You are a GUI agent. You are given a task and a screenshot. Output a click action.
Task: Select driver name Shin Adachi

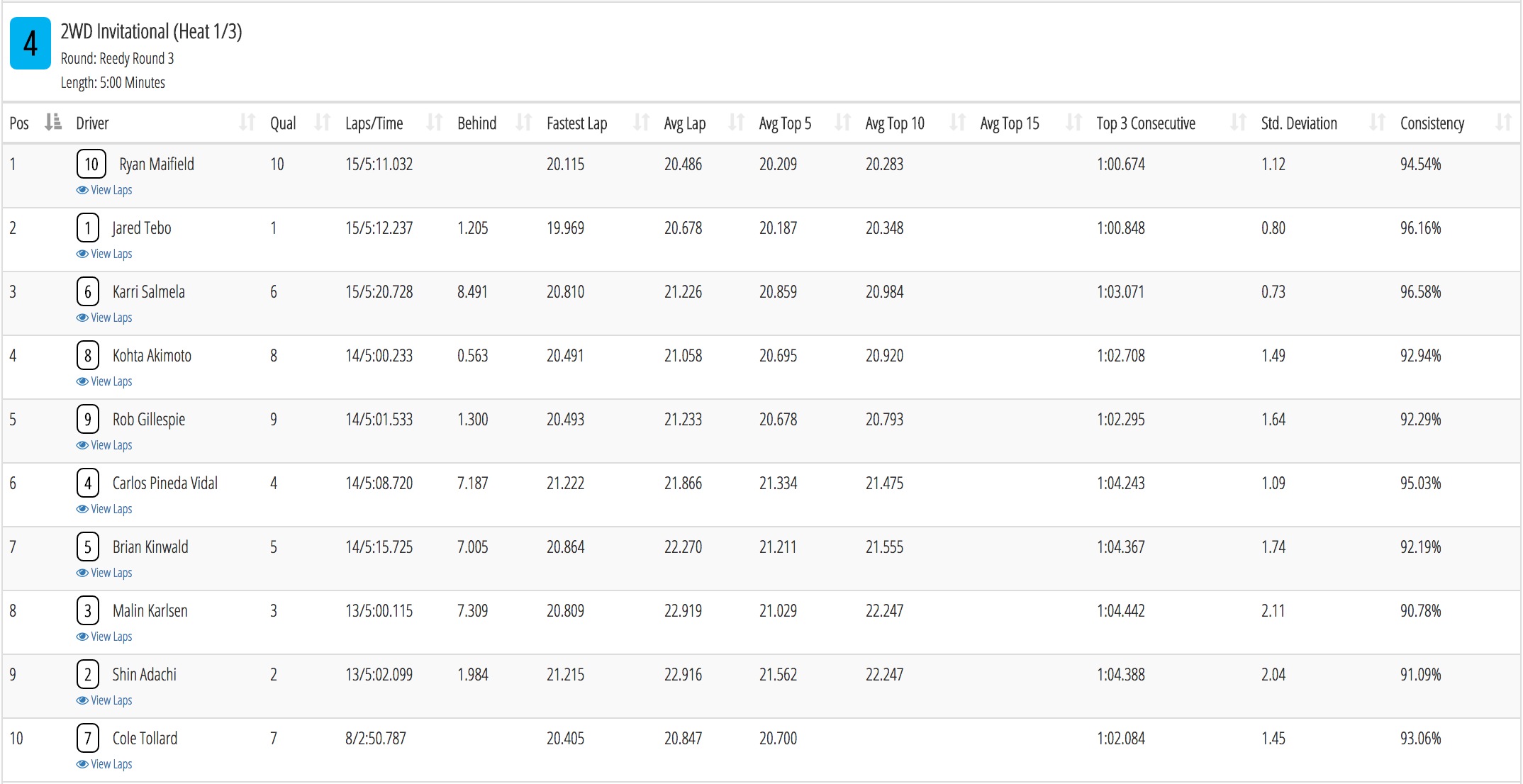coord(145,675)
